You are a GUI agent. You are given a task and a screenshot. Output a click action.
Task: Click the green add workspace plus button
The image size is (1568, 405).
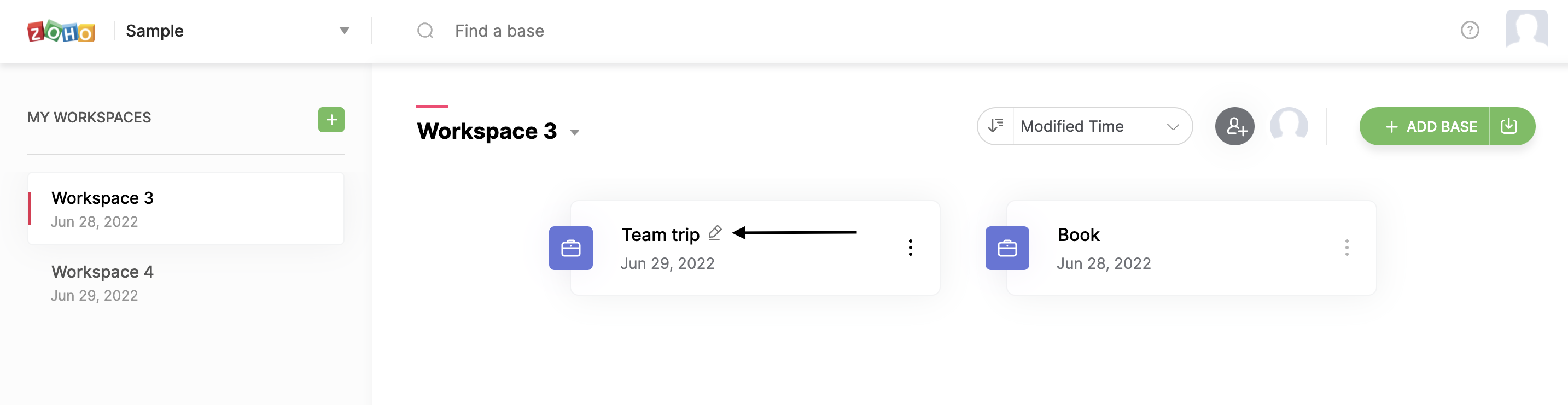pyautogui.click(x=331, y=120)
